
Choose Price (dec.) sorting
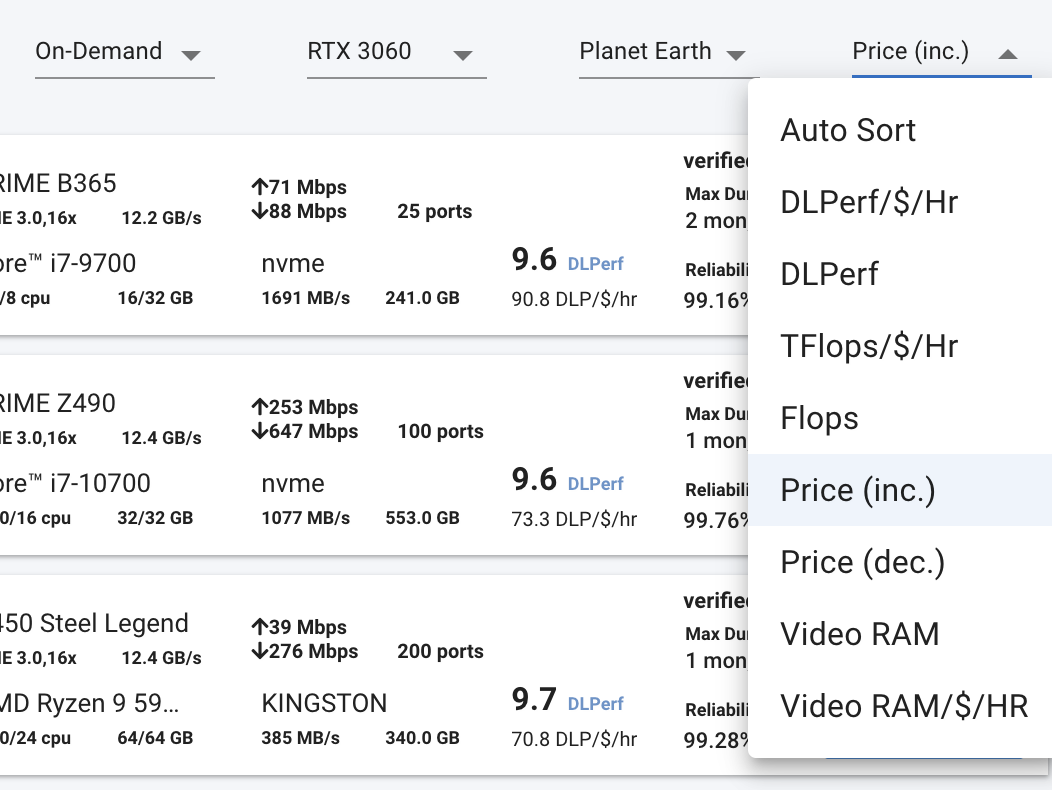click(862, 562)
